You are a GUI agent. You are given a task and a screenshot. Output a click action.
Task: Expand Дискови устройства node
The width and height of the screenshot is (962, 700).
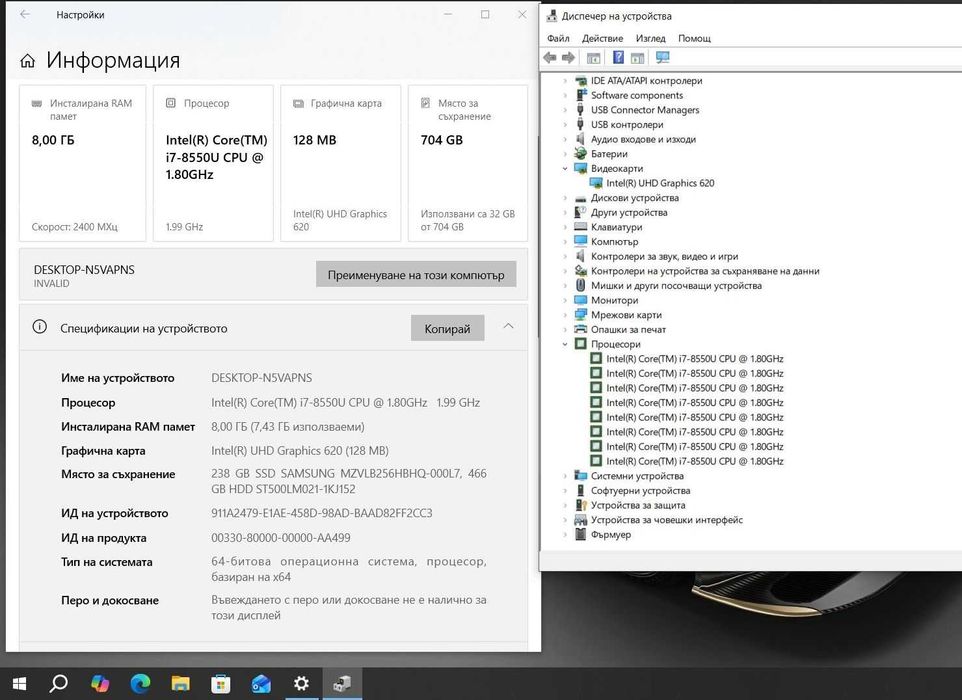pyautogui.click(x=565, y=198)
